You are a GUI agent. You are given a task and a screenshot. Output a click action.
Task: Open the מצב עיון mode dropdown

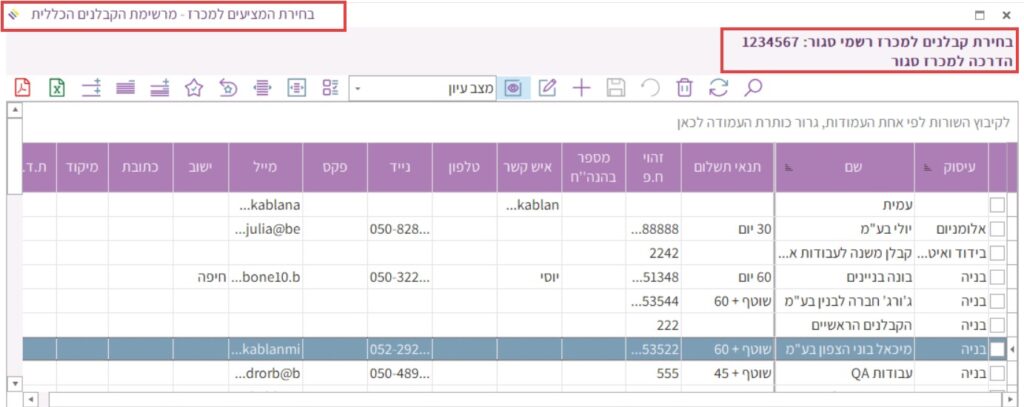[359, 89]
